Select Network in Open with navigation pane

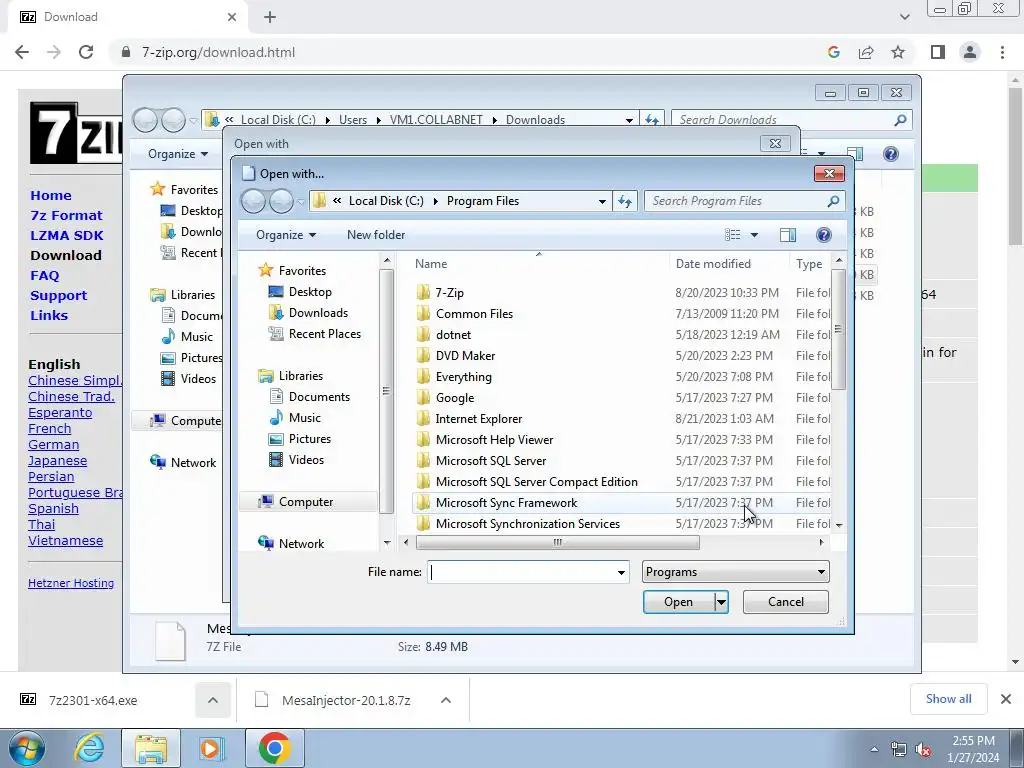click(x=301, y=543)
